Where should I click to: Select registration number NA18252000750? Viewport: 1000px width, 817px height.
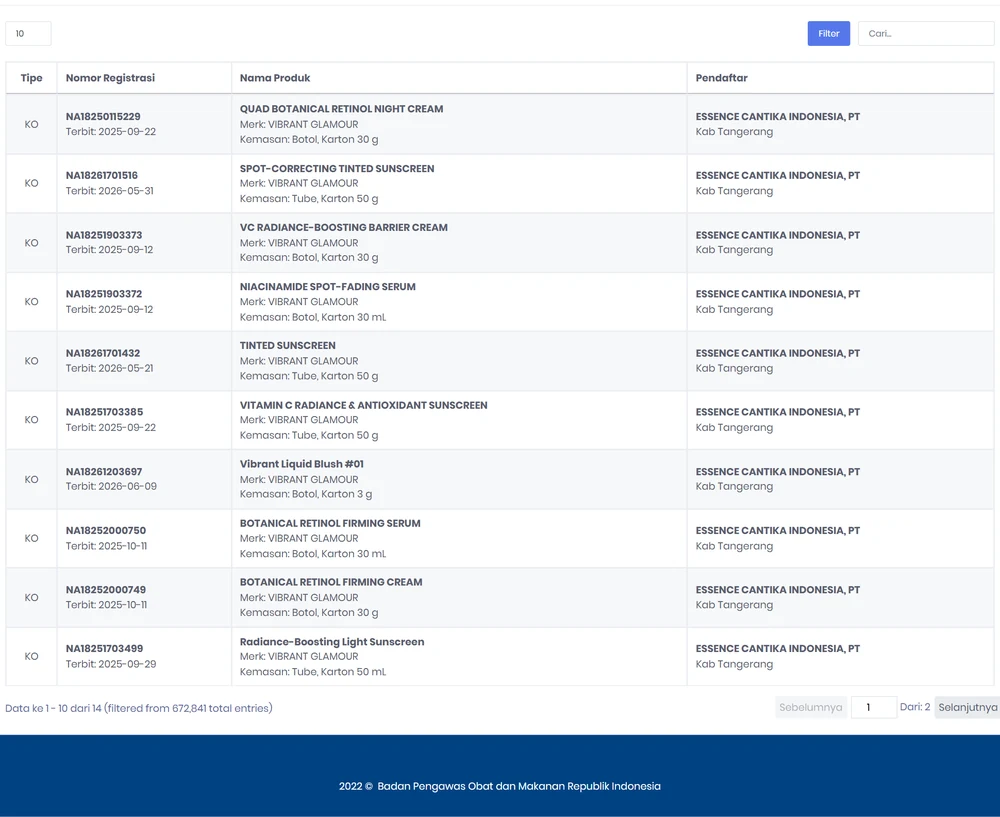click(106, 531)
